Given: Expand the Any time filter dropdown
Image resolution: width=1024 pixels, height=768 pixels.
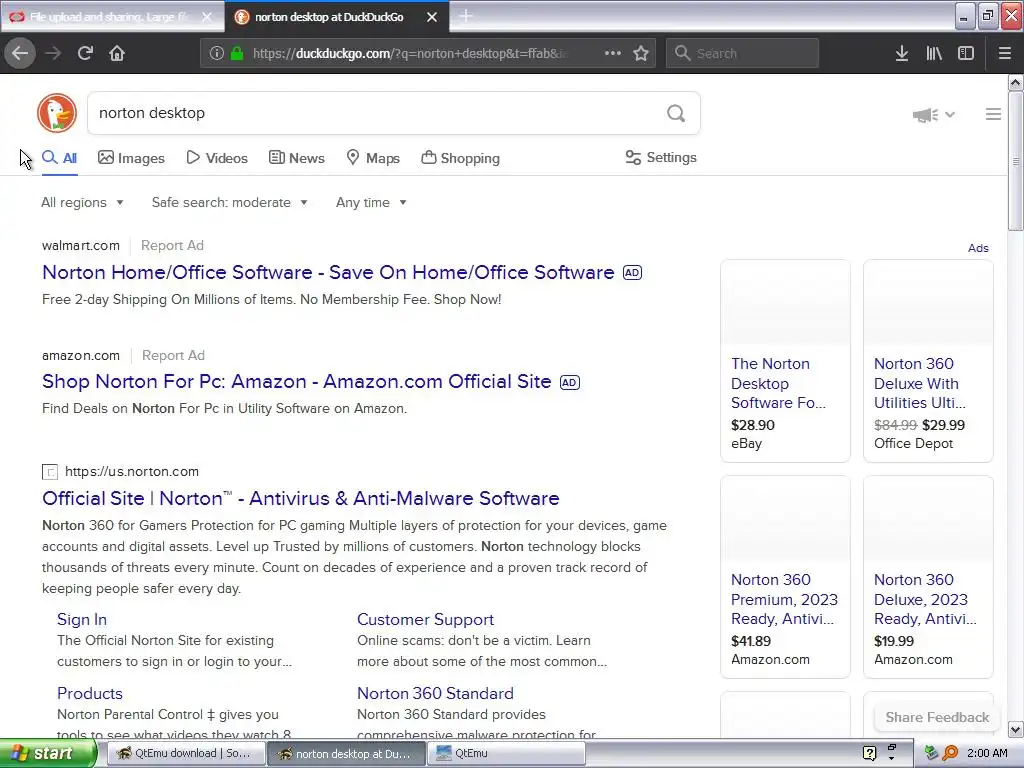Looking at the screenshot, I should 371,202.
